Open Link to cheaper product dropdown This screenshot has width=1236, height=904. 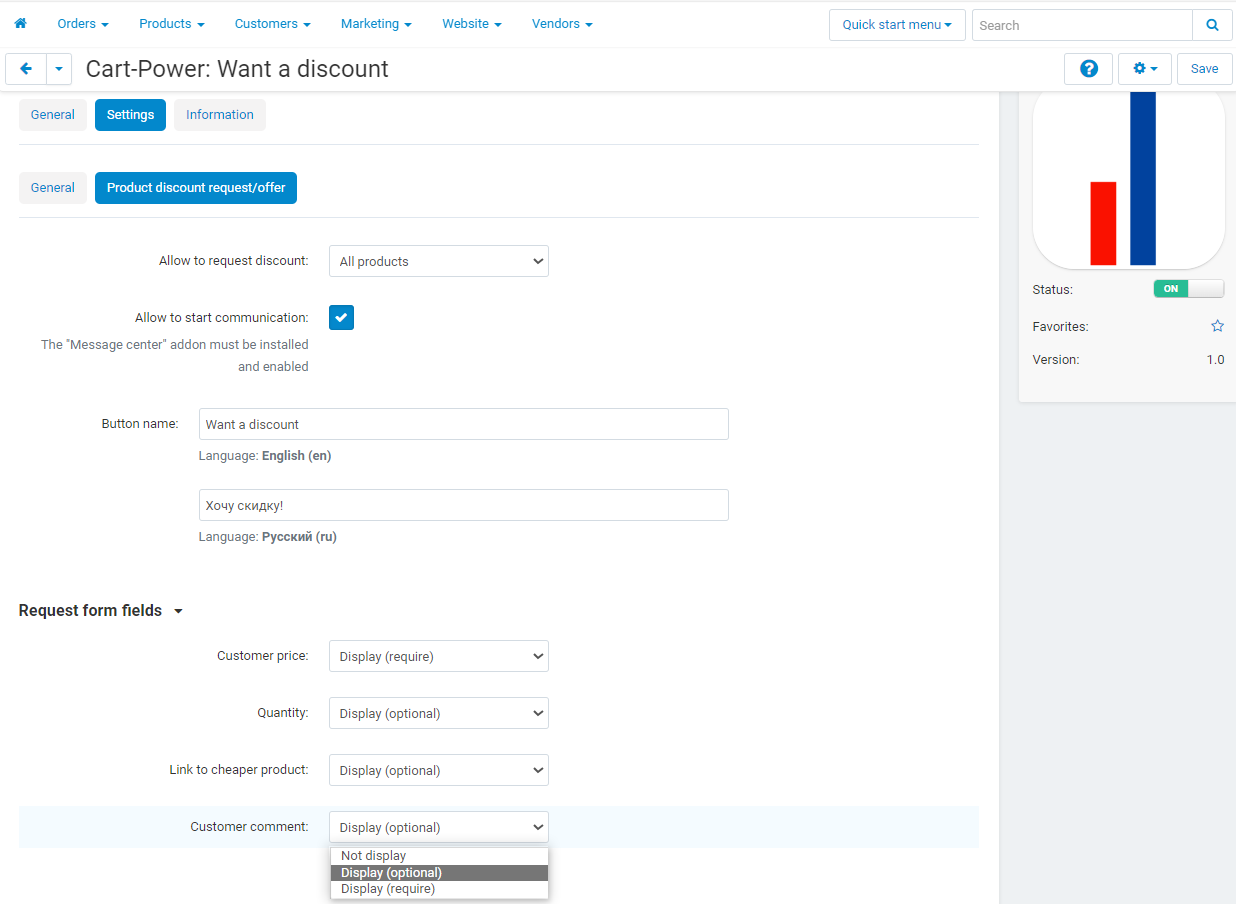tap(439, 770)
